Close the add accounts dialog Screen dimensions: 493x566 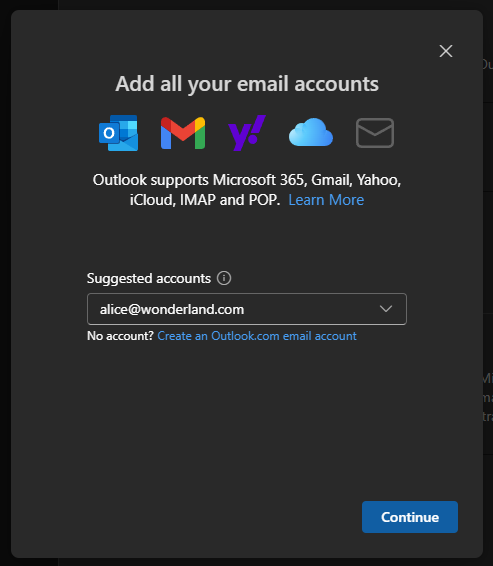(446, 51)
